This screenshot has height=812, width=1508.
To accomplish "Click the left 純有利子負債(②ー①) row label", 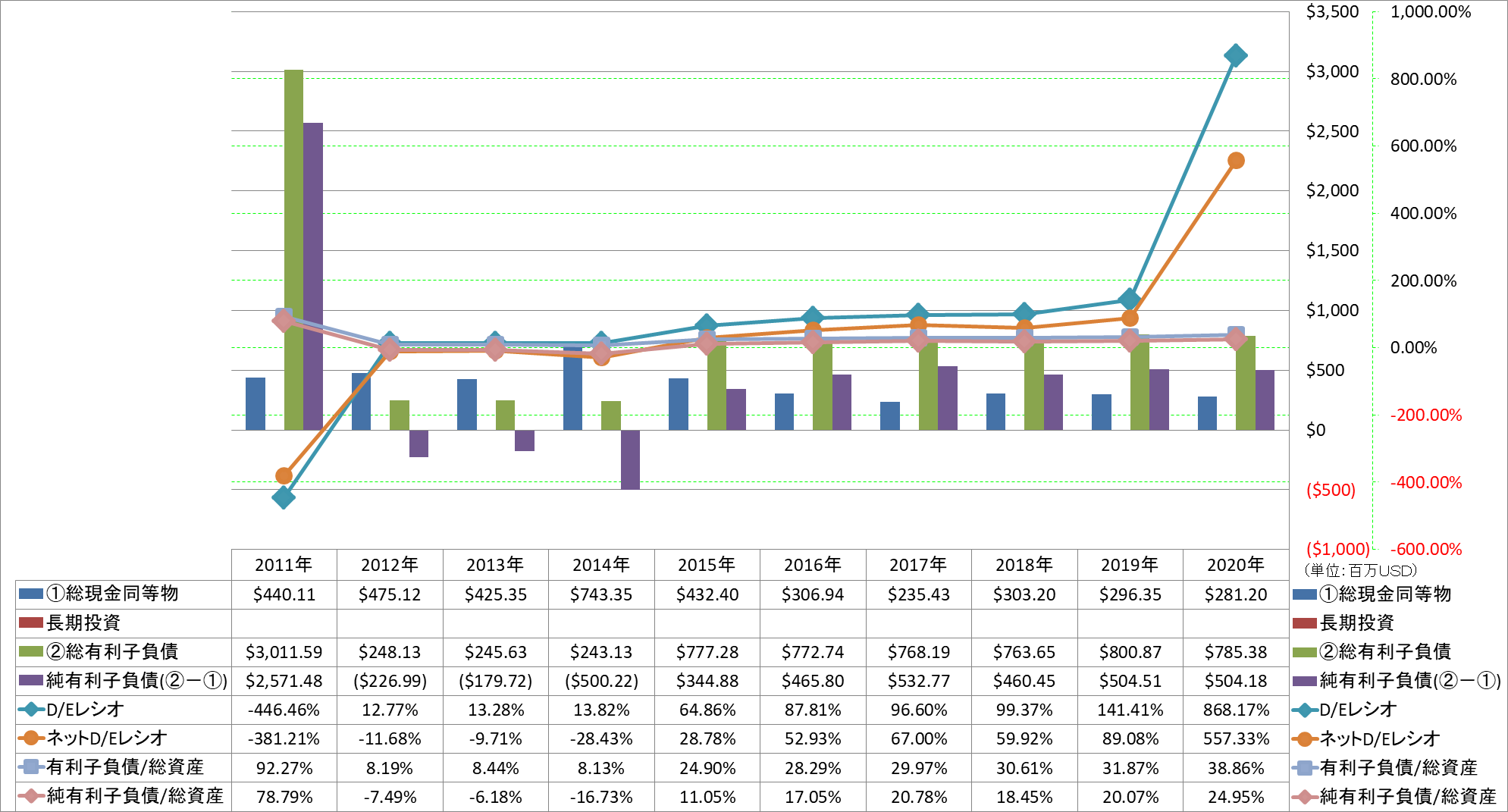I will tap(136, 681).
